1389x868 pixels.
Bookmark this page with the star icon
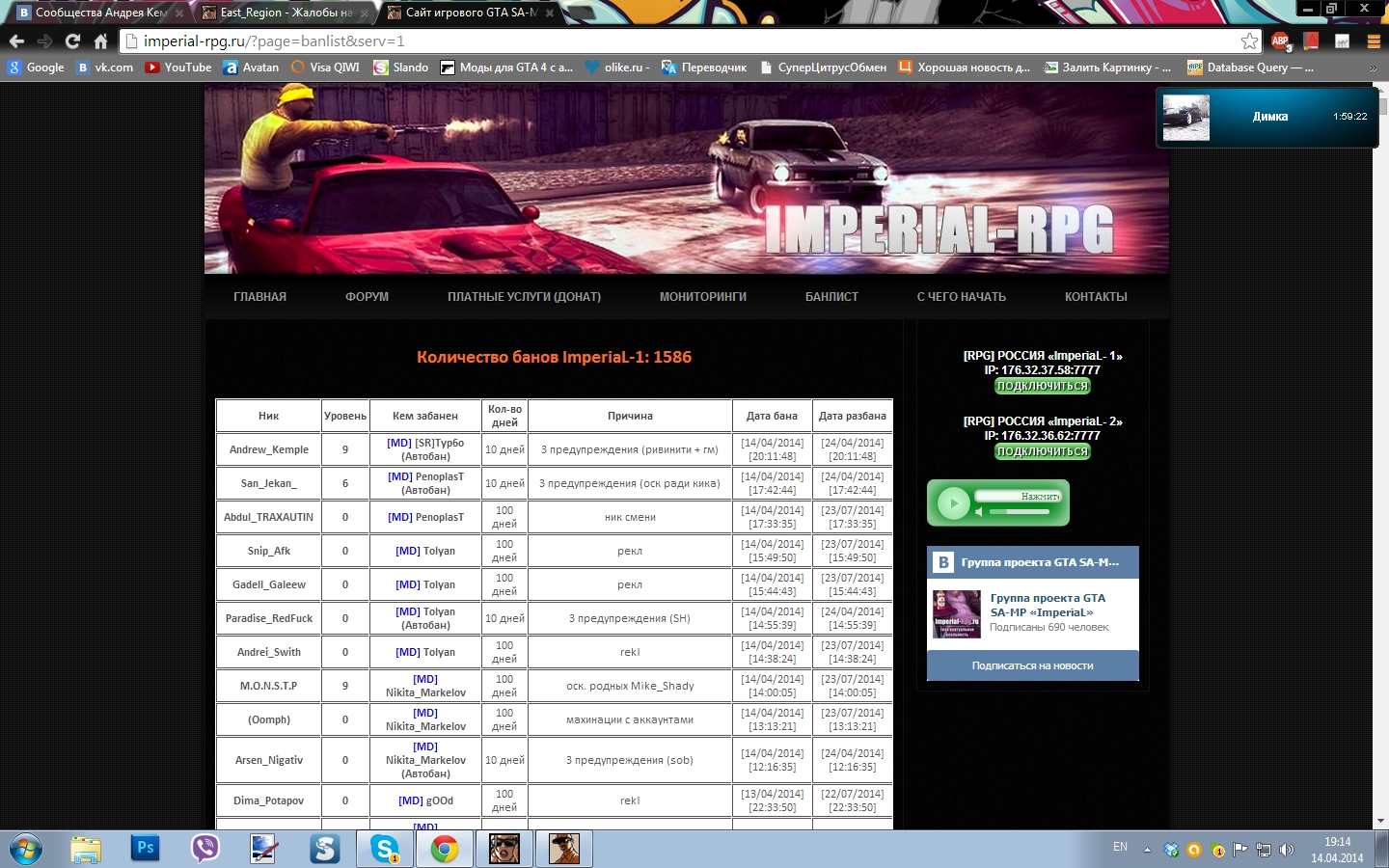point(1249,41)
